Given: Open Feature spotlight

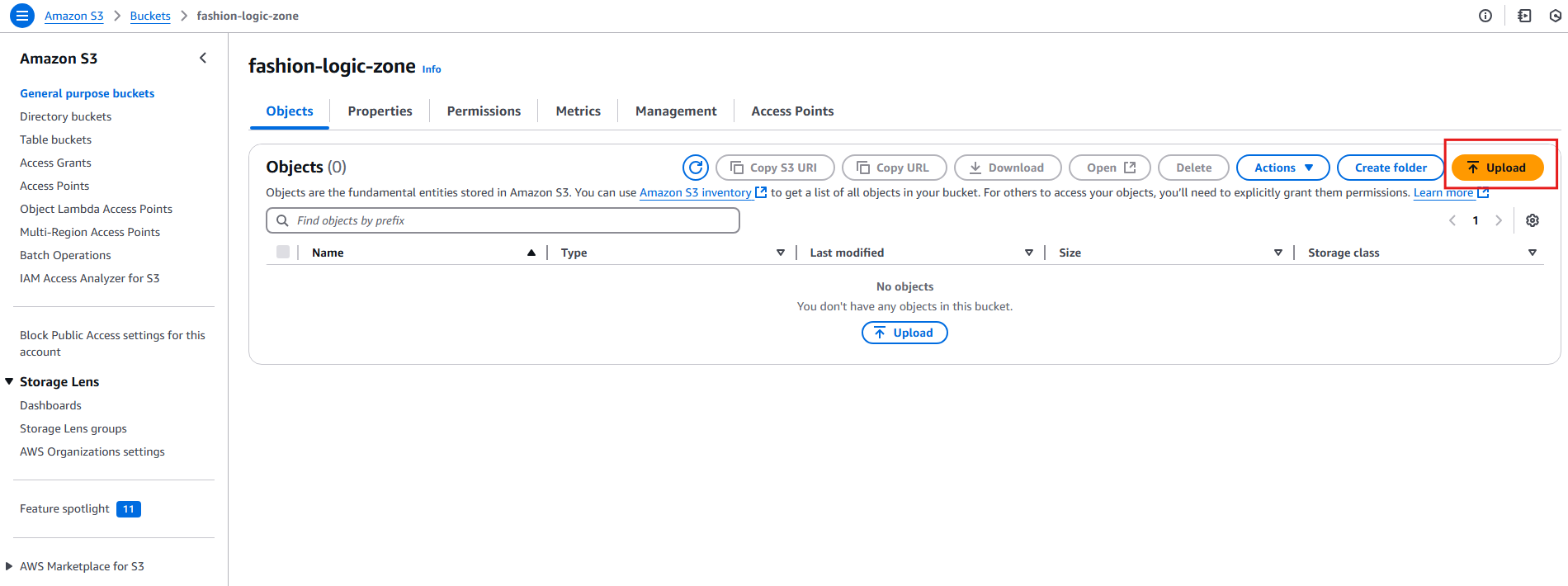Looking at the screenshot, I should 64,508.
